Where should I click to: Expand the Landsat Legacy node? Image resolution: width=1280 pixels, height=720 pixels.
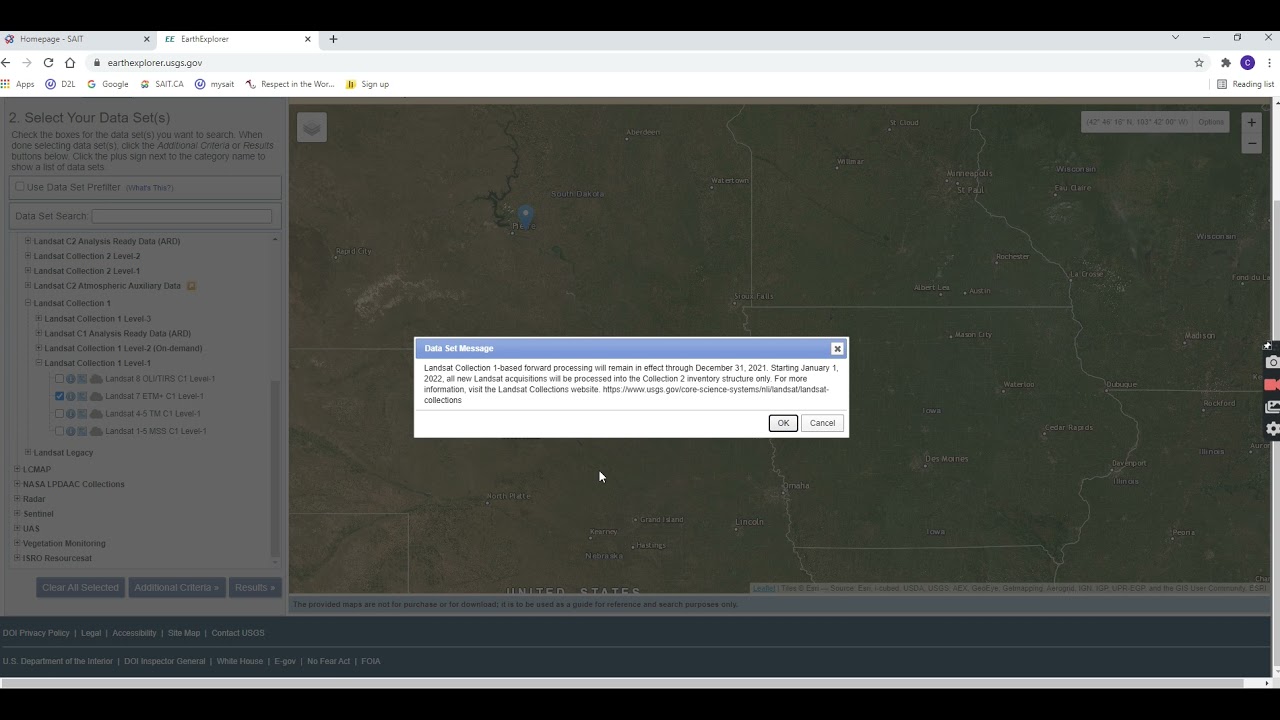(x=28, y=452)
